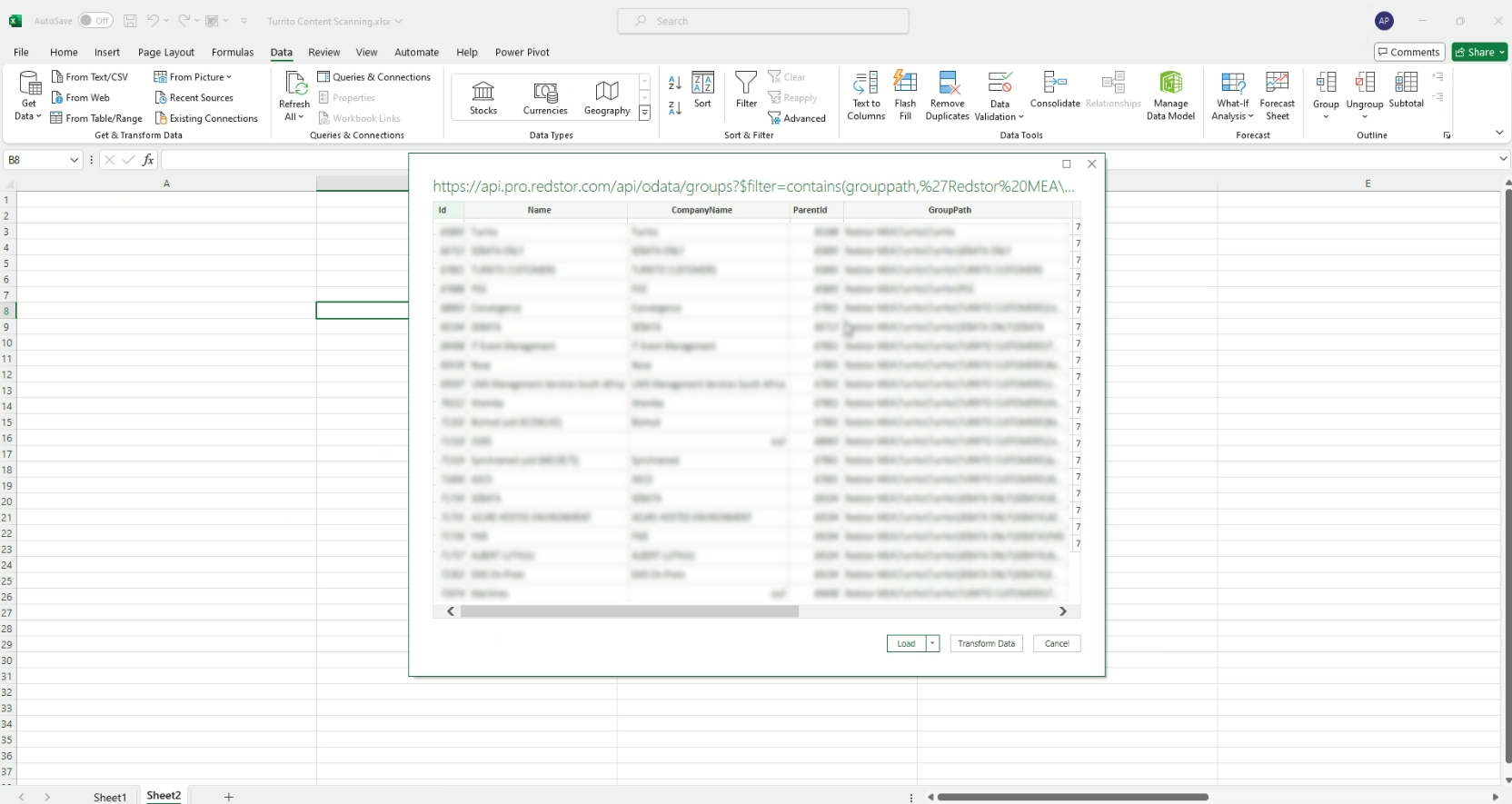
Task: Choose the Stocks data type
Action: click(x=483, y=97)
